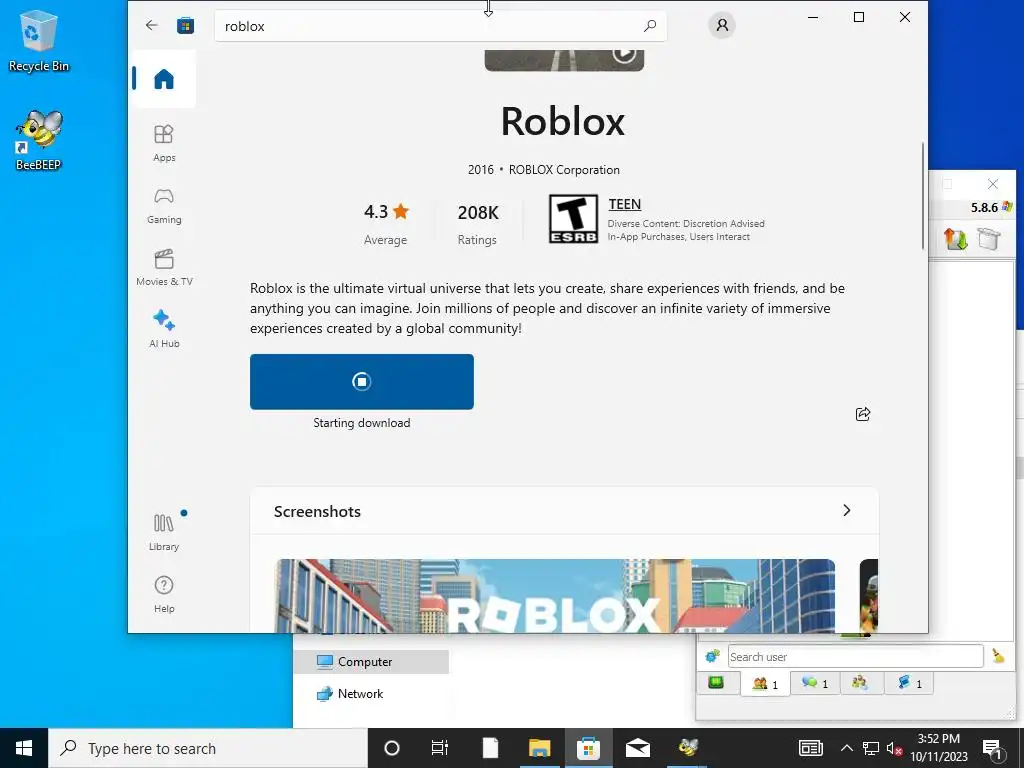Open the blank document taskbar icon

click(490, 748)
